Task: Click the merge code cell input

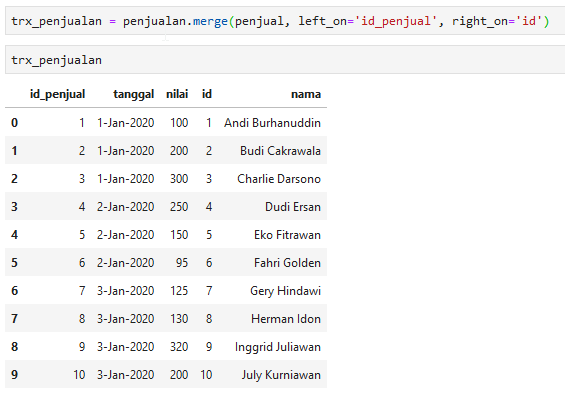Action: [x=285, y=21]
